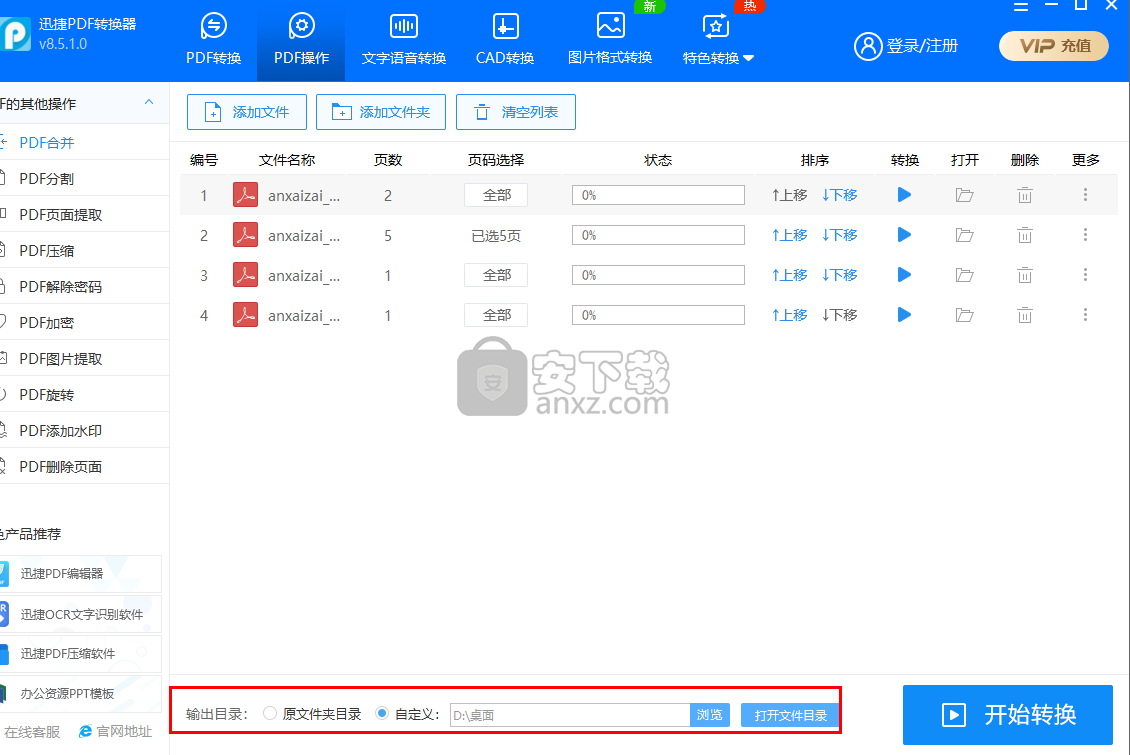Click row 1 progress bar
The image size is (1130, 755).
(658, 195)
